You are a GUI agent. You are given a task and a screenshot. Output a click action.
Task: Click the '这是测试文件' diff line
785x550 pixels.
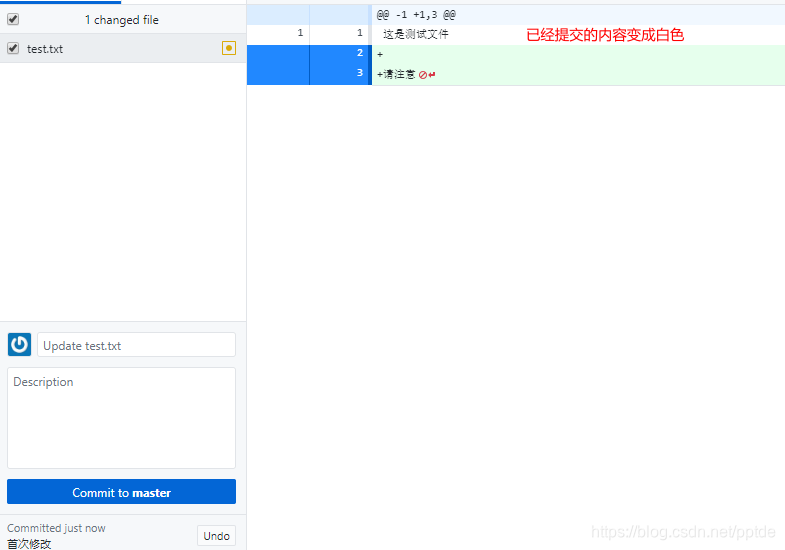coord(416,34)
